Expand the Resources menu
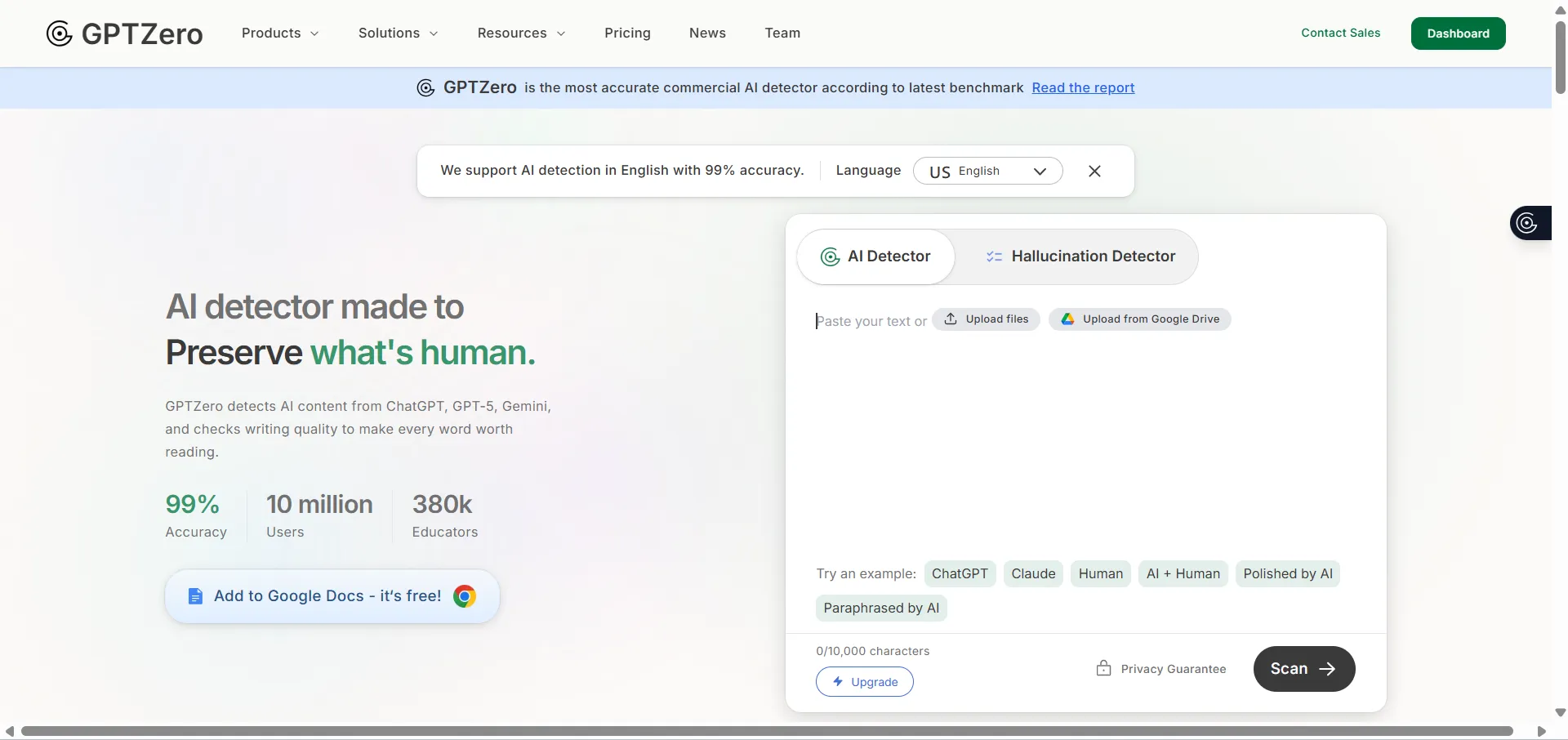 pyautogui.click(x=520, y=33)
